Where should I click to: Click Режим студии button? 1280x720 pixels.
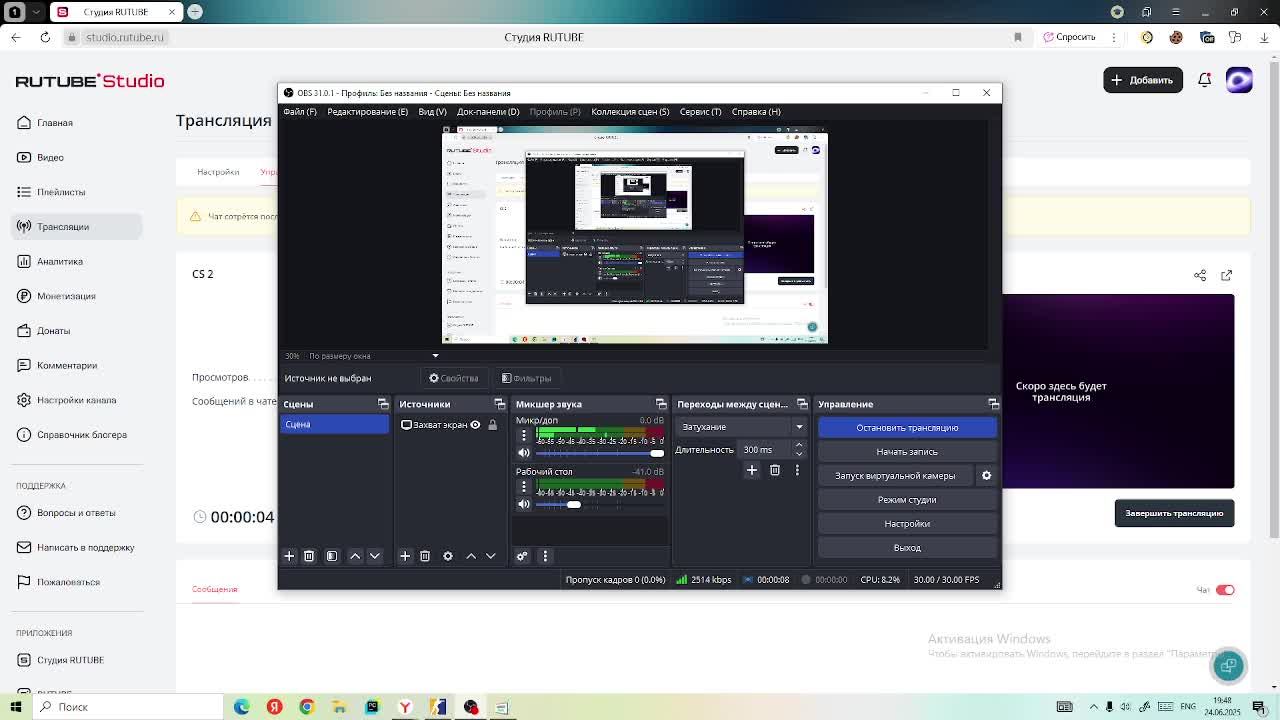pos(907,500)
